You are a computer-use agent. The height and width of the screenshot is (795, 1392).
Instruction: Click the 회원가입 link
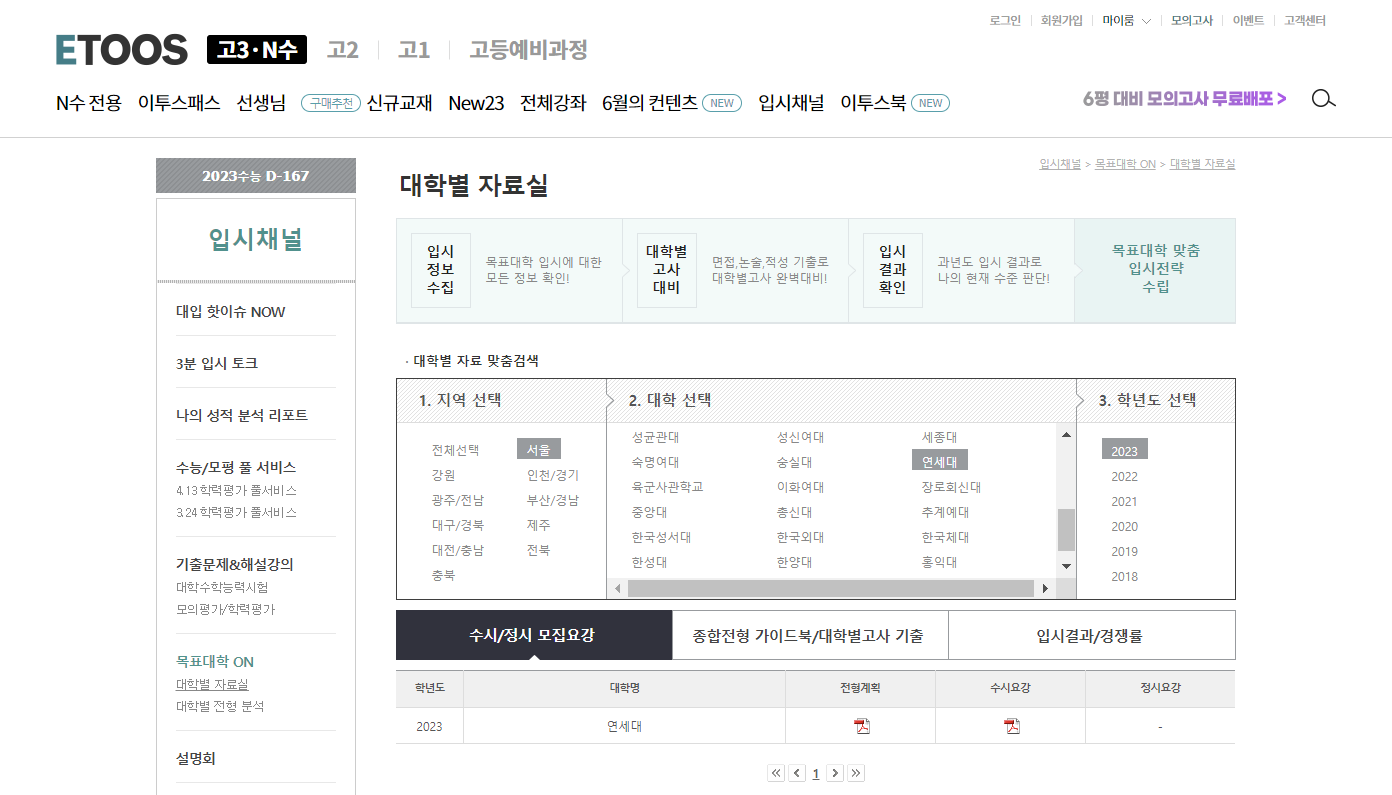point(1062,20)
